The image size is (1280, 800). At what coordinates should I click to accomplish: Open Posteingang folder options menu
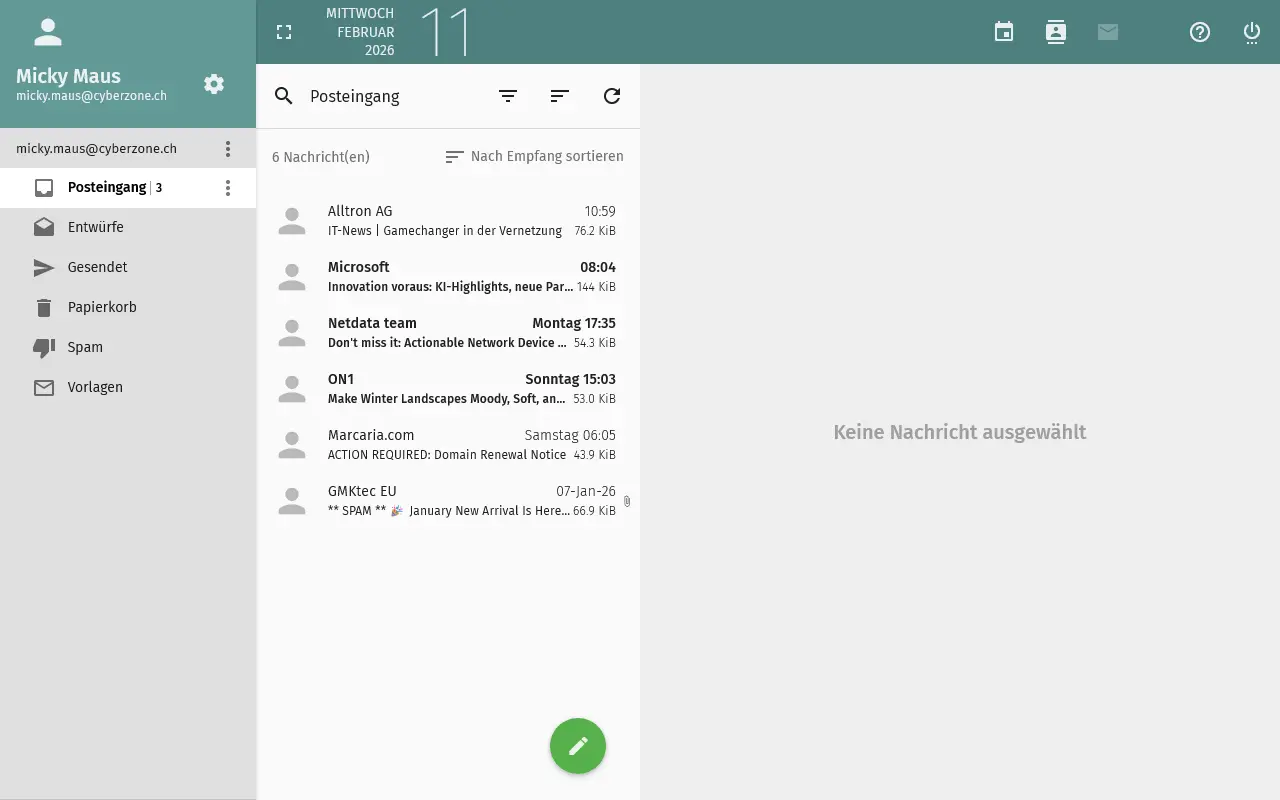coord(228,188)
